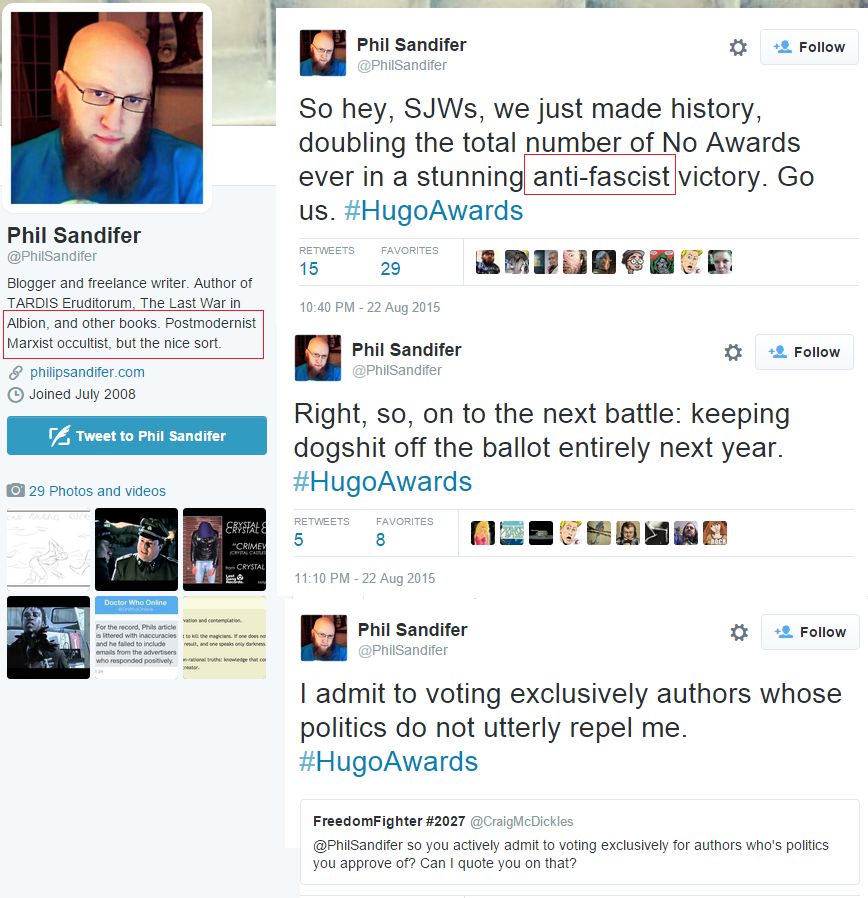Viewport: 868px width, 898px height.
Task: Click the camera icon beside Photos and videos
Action: coord(15,490)
